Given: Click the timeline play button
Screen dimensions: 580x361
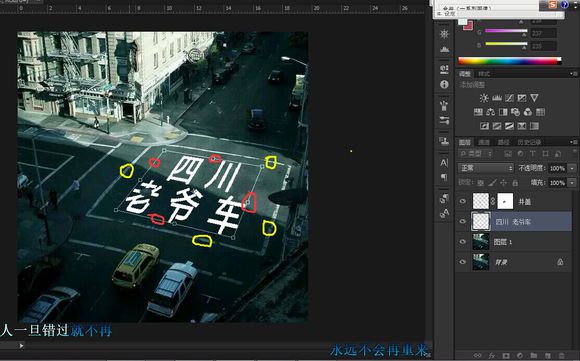Looking at the screenshot, I should (x=21, y=345).
